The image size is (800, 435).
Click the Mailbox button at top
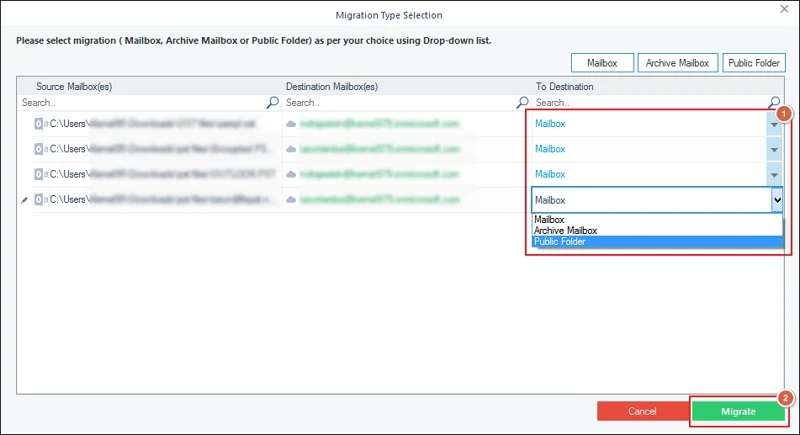click(x=602, y=63)
